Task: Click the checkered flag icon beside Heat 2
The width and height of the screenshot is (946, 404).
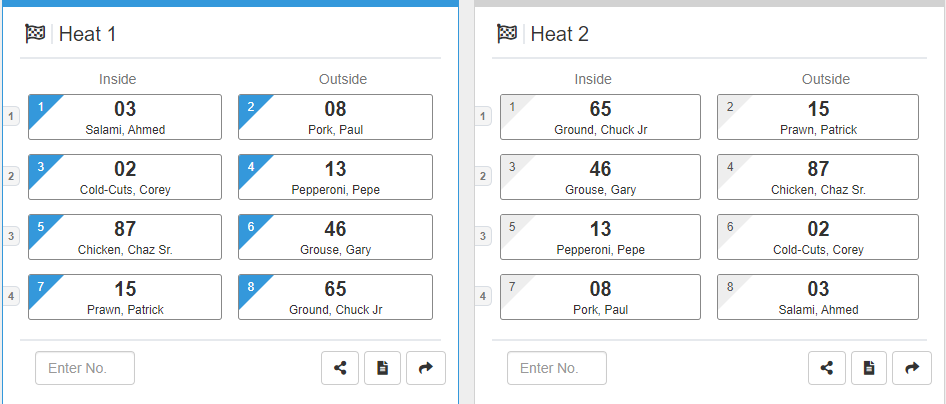Action: [506, 34]
